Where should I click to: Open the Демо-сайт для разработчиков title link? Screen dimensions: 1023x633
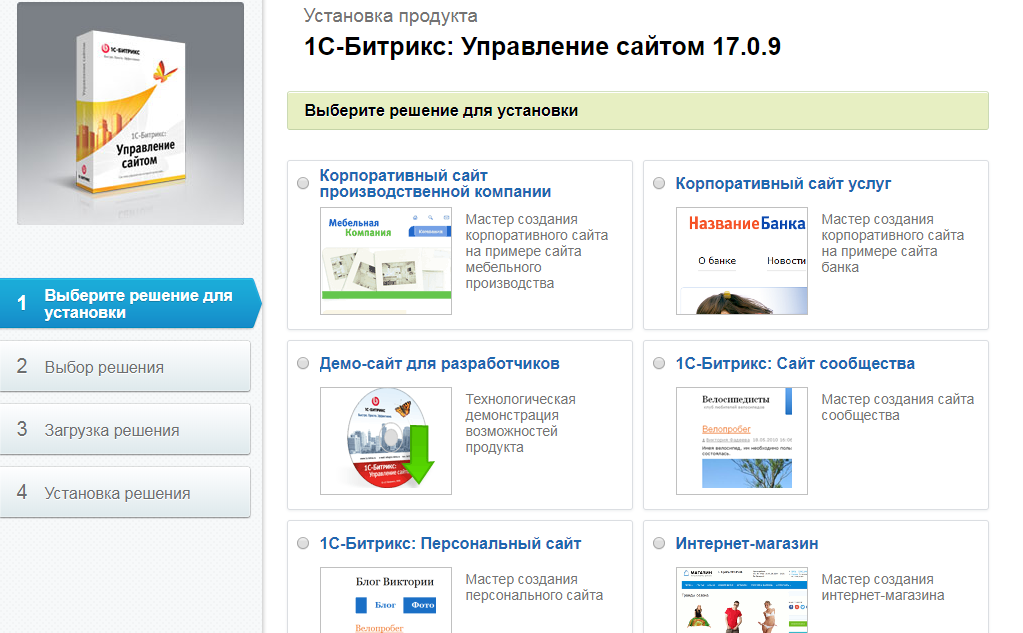coord(439,363)
